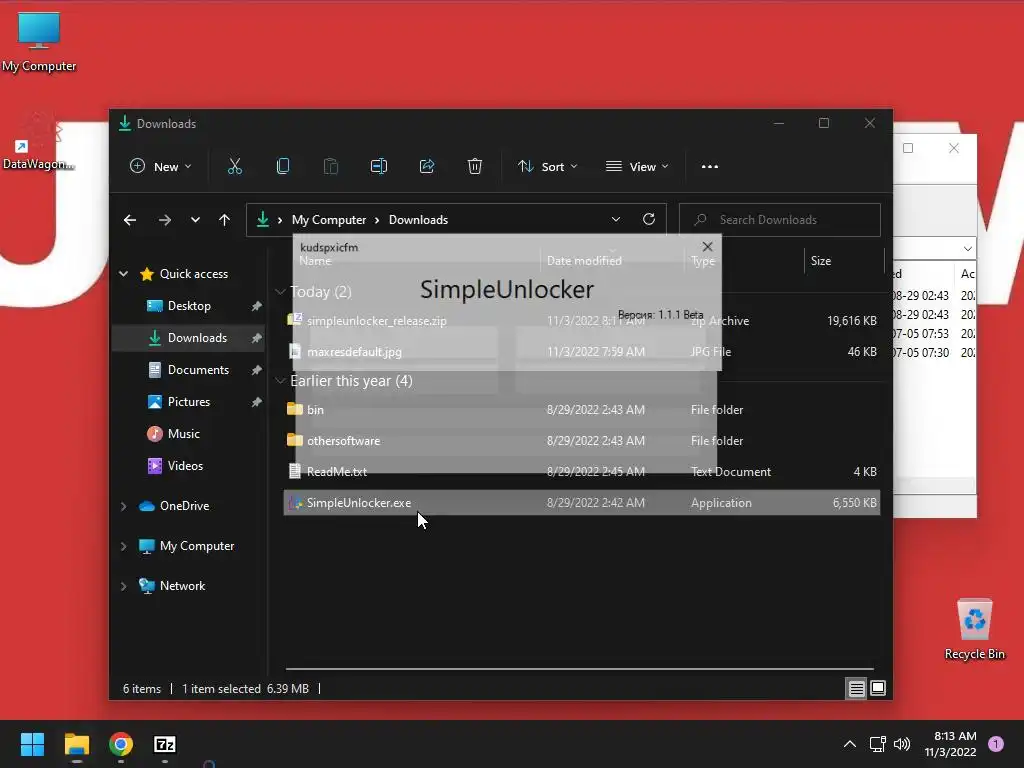The image size is (1024, 768).
Task: Select the bin folder
Action: [581, 410]
